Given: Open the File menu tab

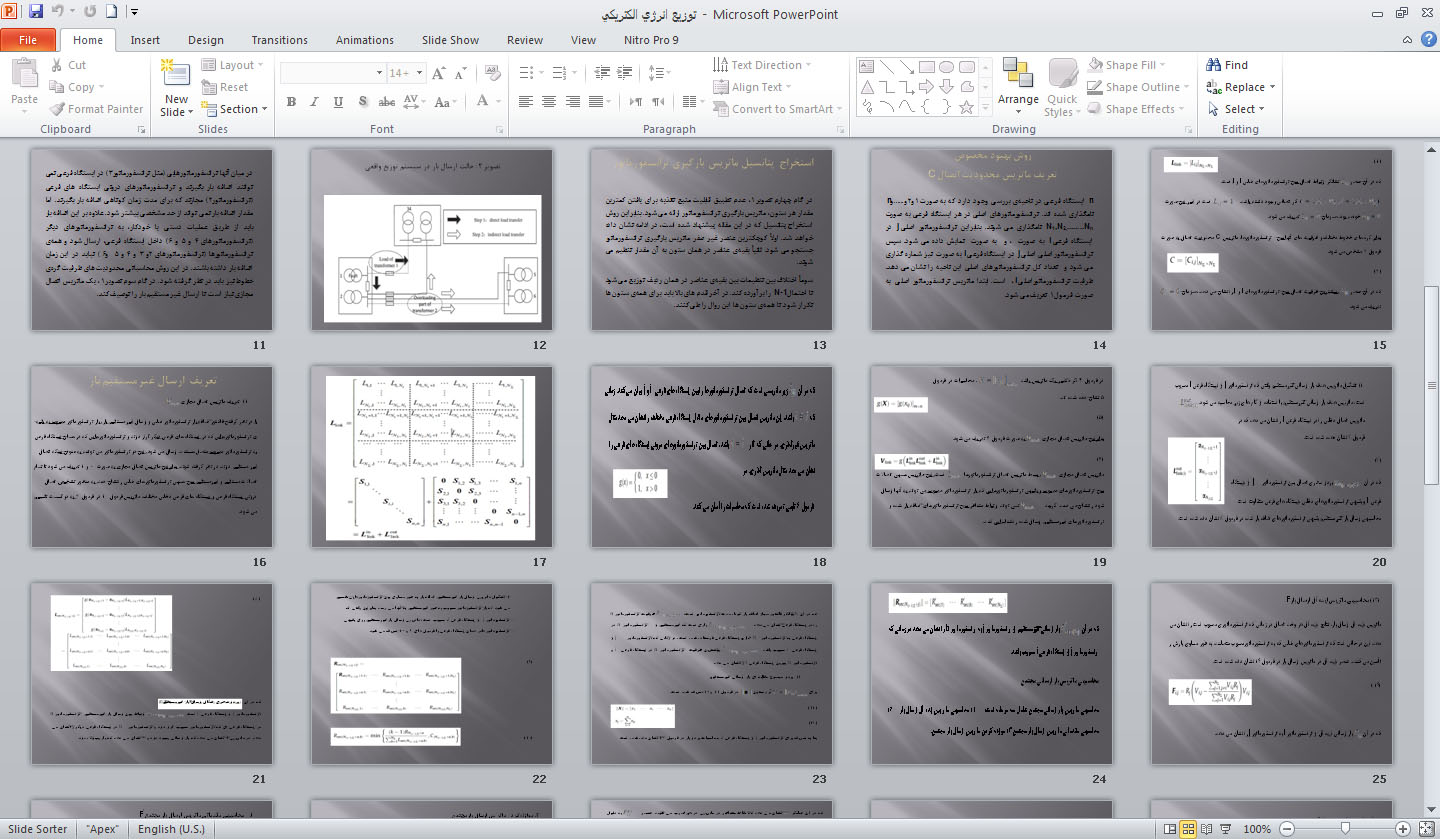Looking at the screenshot, I should tap(28, 40).
